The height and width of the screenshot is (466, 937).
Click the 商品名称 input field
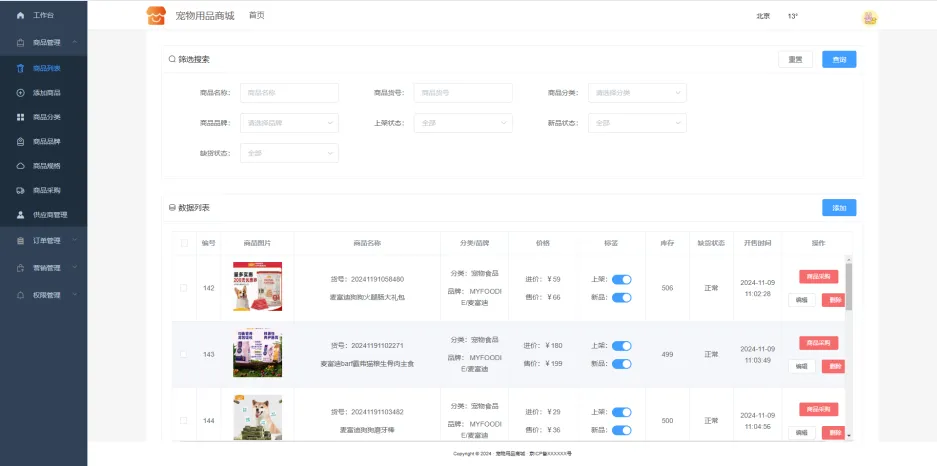pos(289,93)
